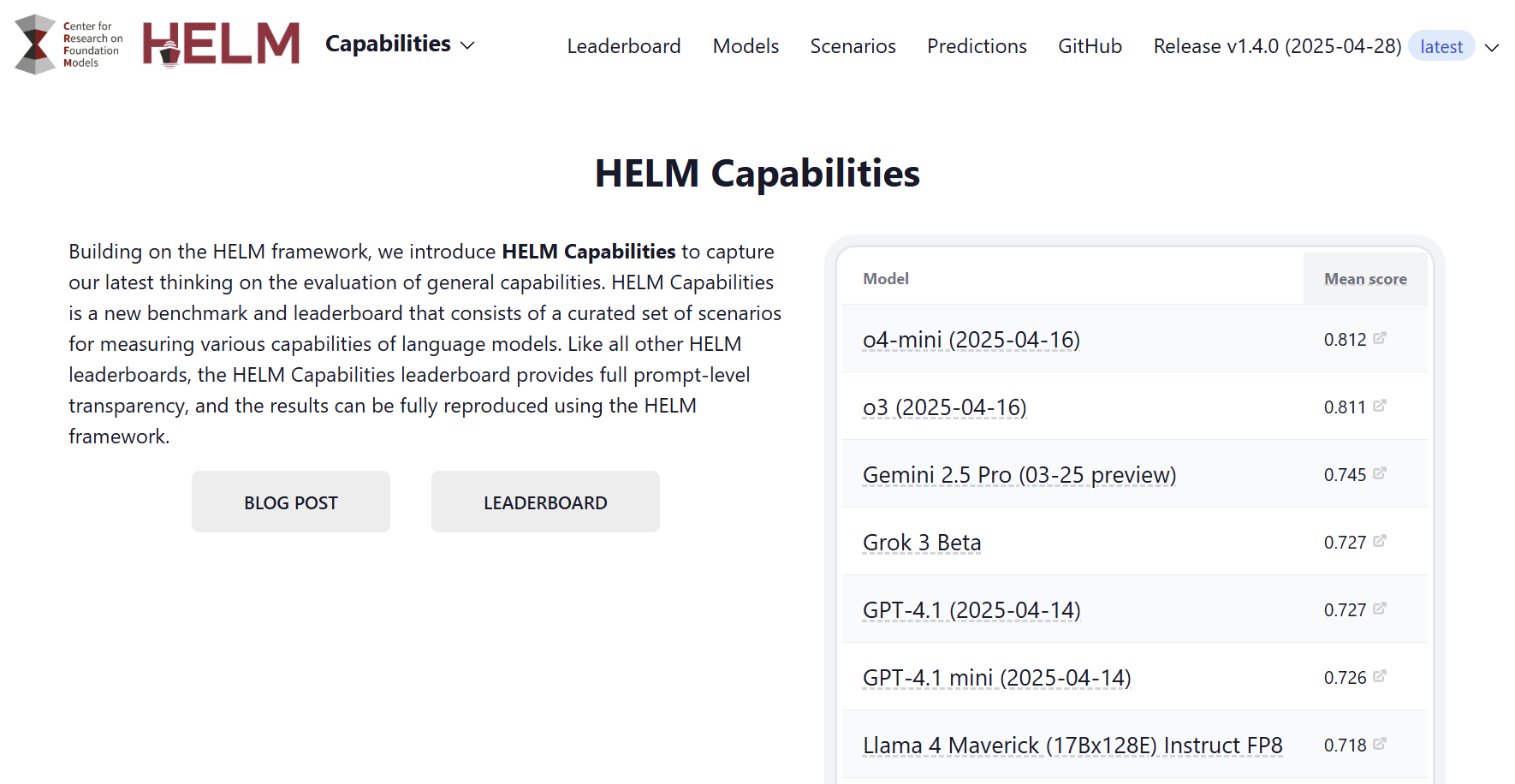Open Gemini 2.5 Pro (03-25 preview) link
The width and height of the screenshot is (1515, 784).
click(1019, 475)
